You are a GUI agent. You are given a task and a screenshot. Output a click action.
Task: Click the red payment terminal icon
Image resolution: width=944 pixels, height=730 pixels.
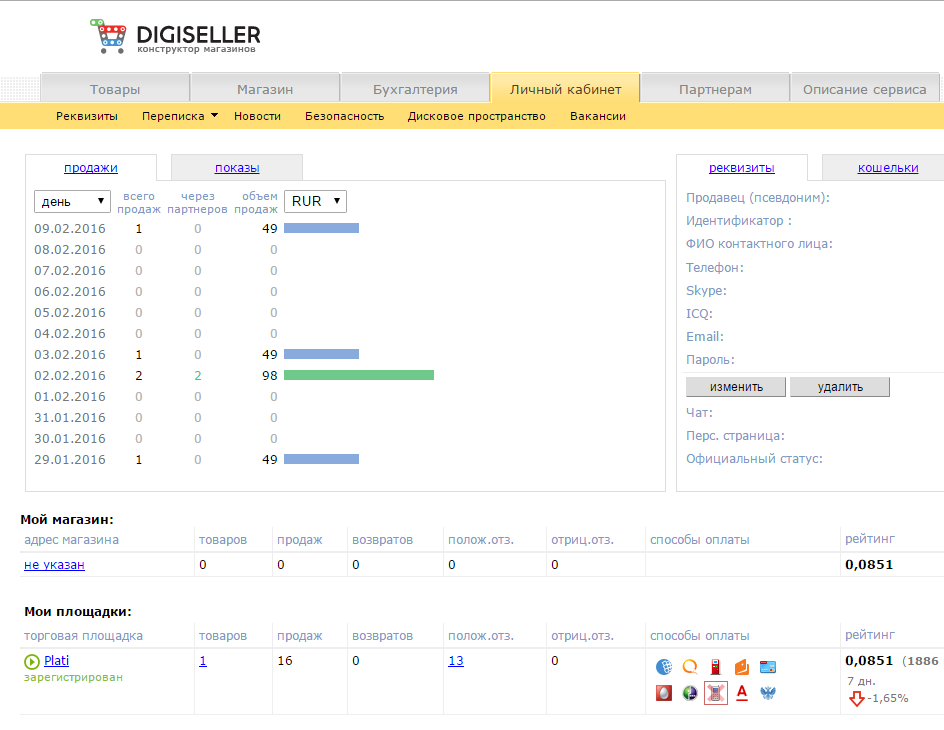click(715, 667)
